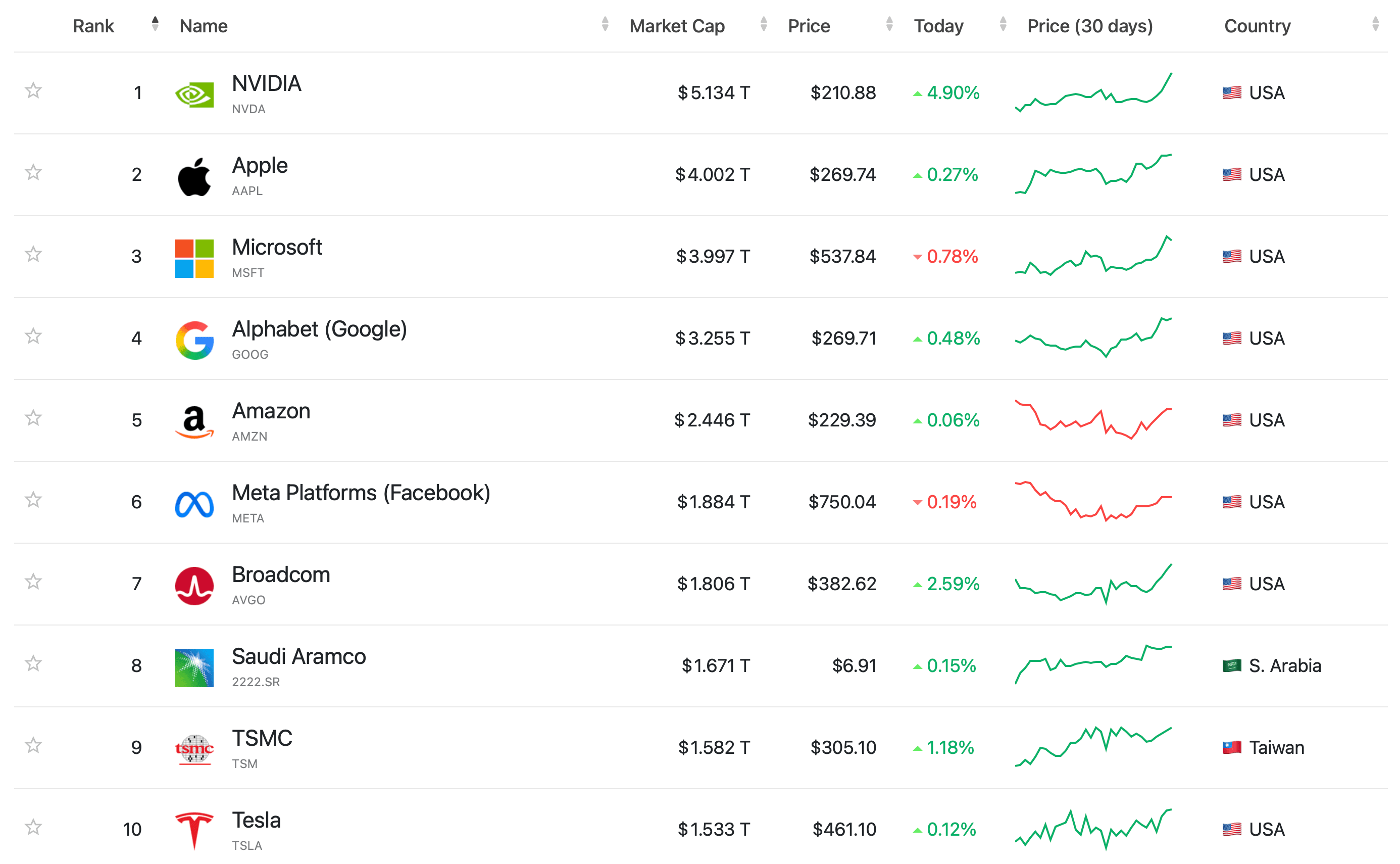Click the Google G logo
The height and width of the screenshot is (864, 1400).
coord(194,340)
